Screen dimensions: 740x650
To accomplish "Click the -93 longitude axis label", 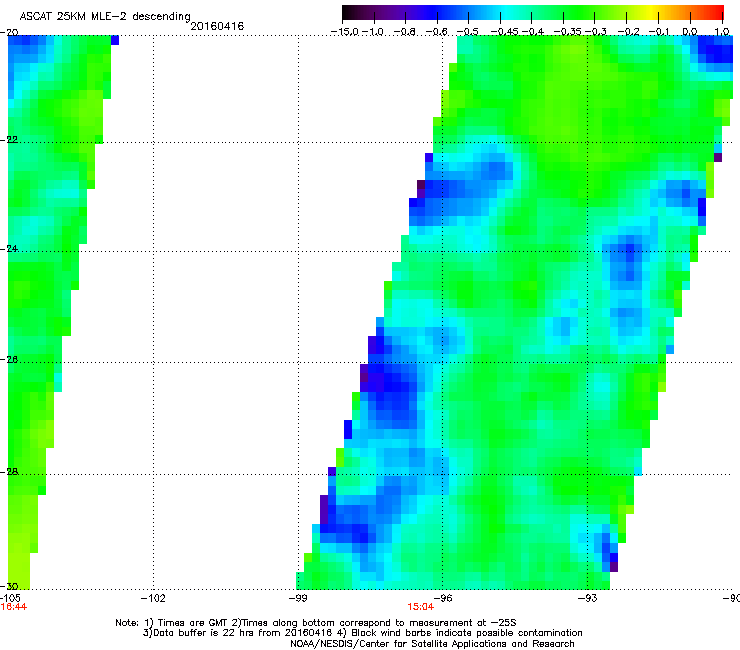I will pyautogui.click(x=587, y=598).
